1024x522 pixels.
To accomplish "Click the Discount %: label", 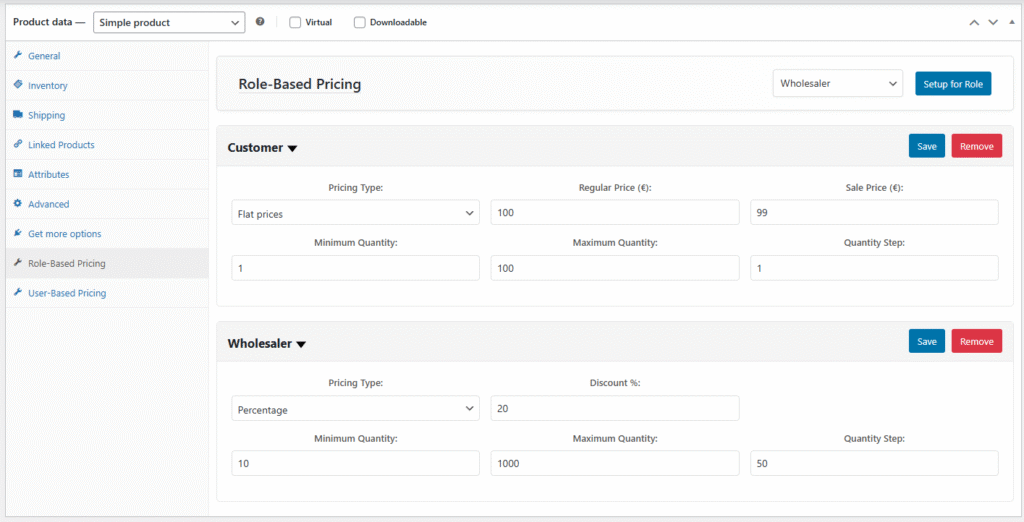I will [x=615, y=383].
